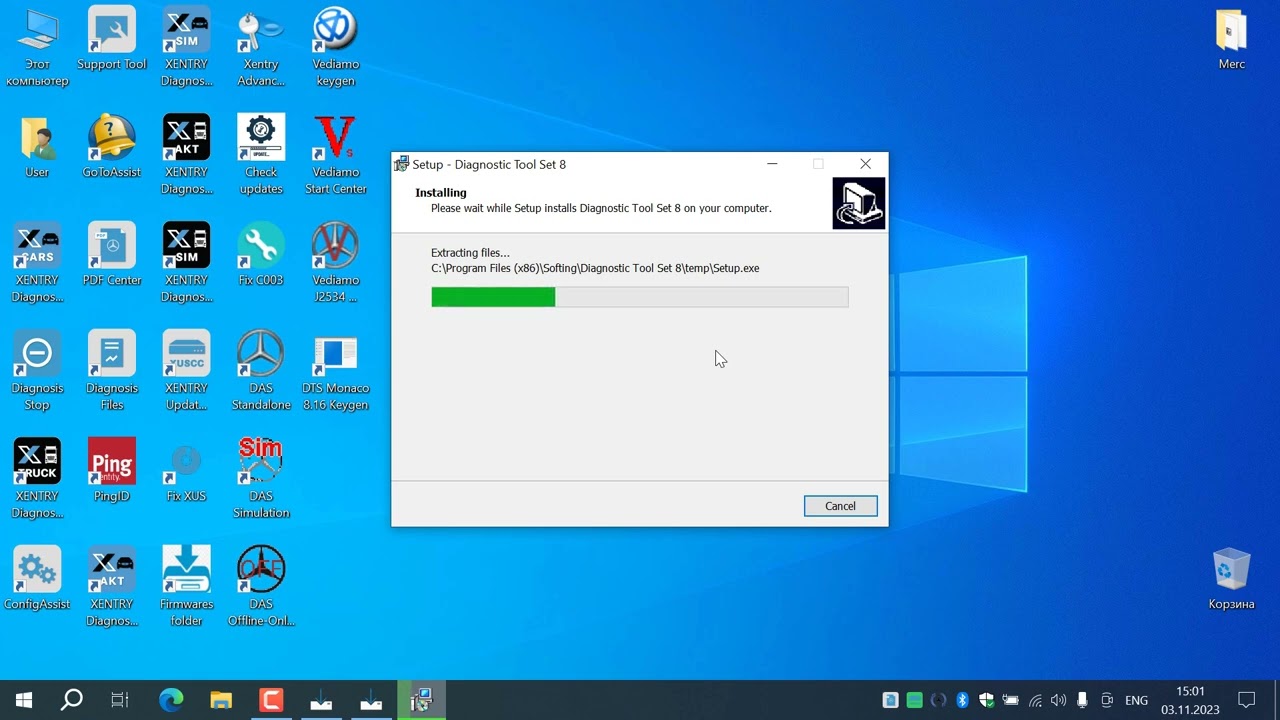Select the Fix C003 wrench shortcut

[x=261, y=255]
